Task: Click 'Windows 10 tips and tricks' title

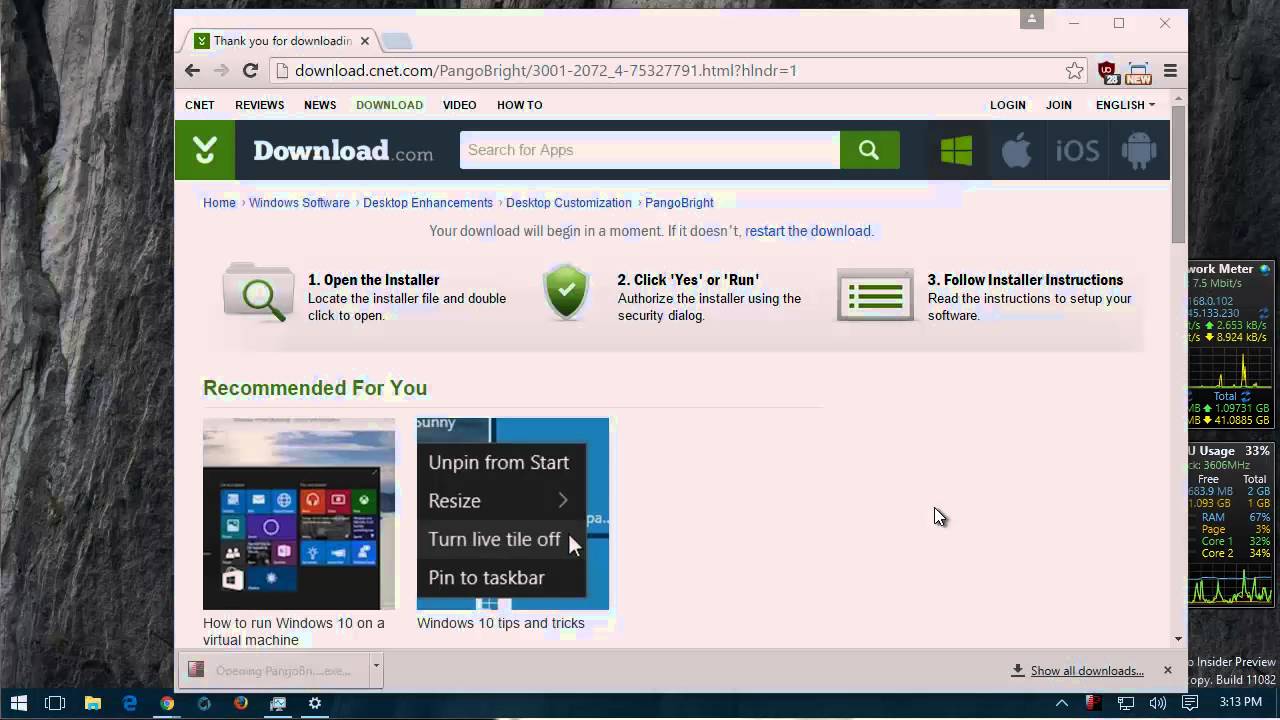Action: [x=501, y=623]
